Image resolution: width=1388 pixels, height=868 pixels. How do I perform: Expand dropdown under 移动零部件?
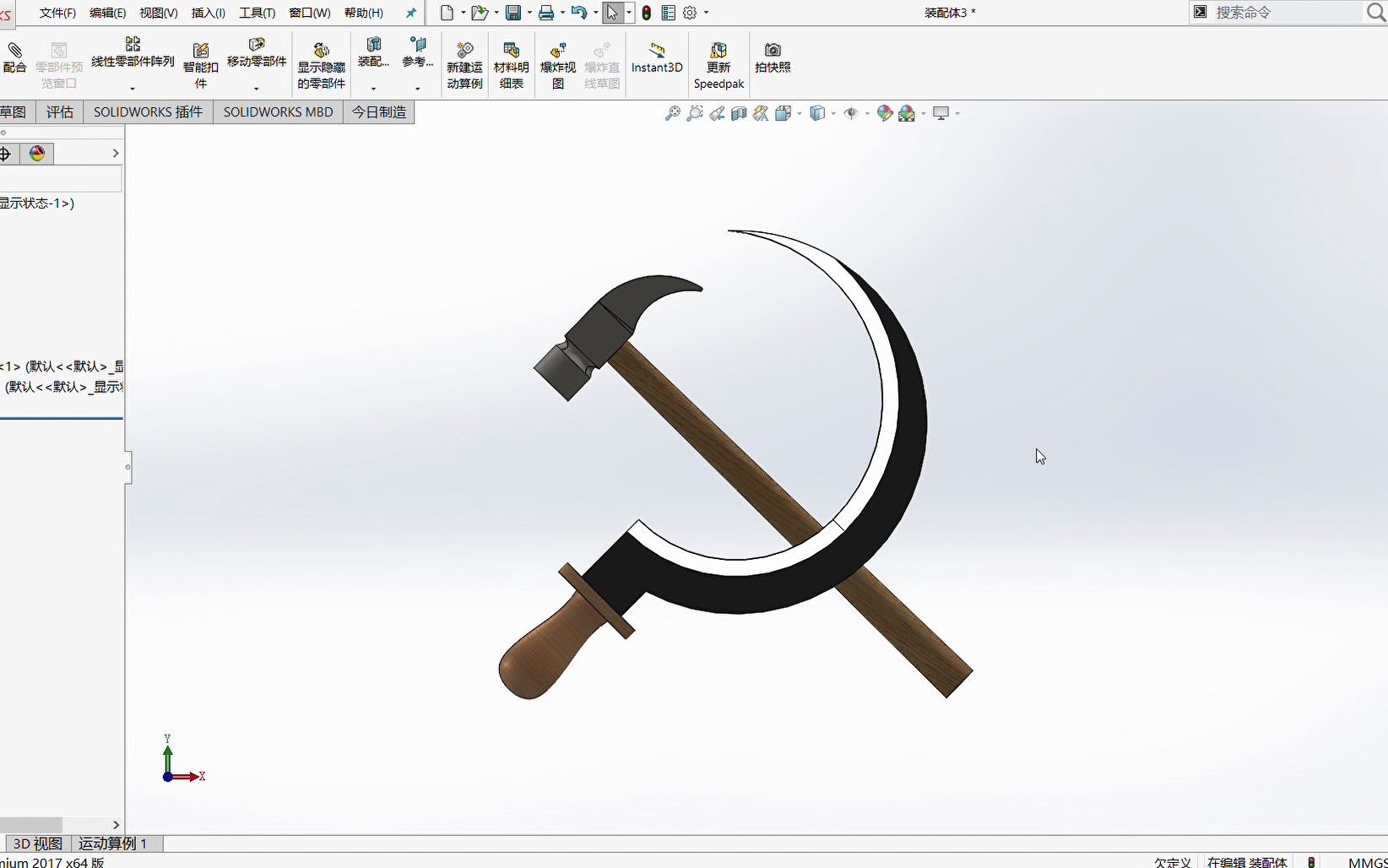pyautogui.click(x=257, y=88)
